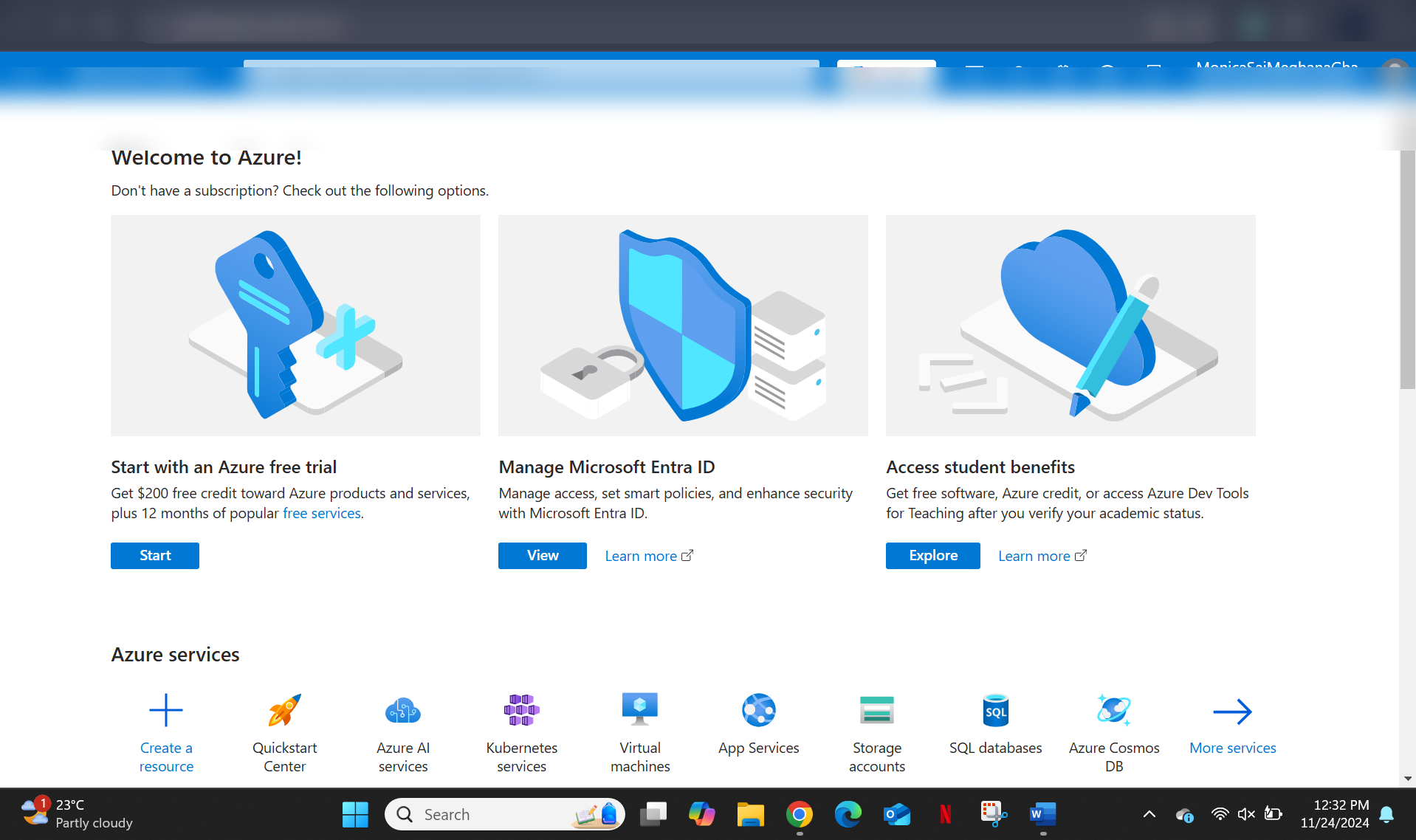Show hidden system tray icons

pos(1149,814)
